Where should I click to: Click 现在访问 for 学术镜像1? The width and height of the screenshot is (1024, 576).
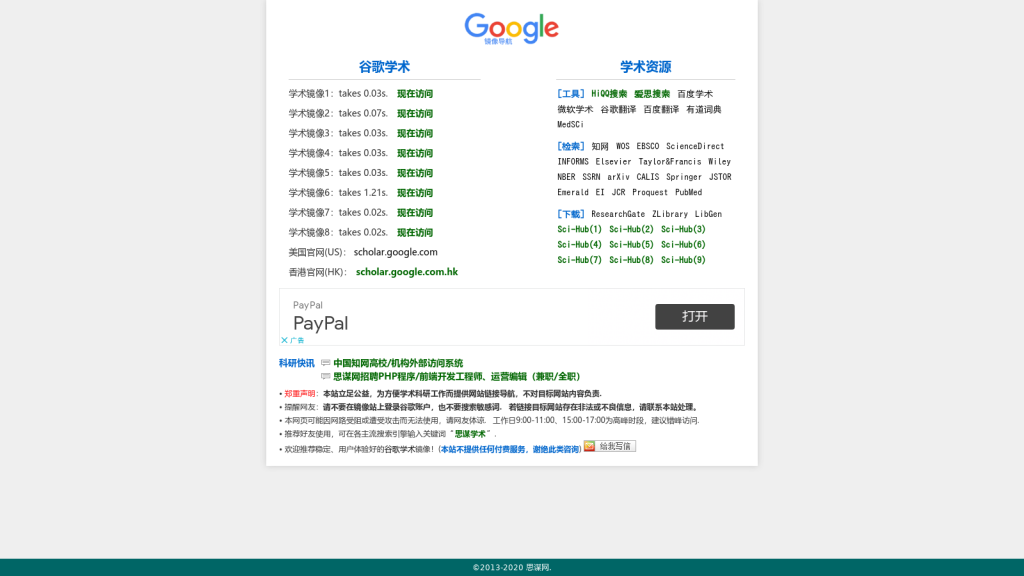point(415,94)
